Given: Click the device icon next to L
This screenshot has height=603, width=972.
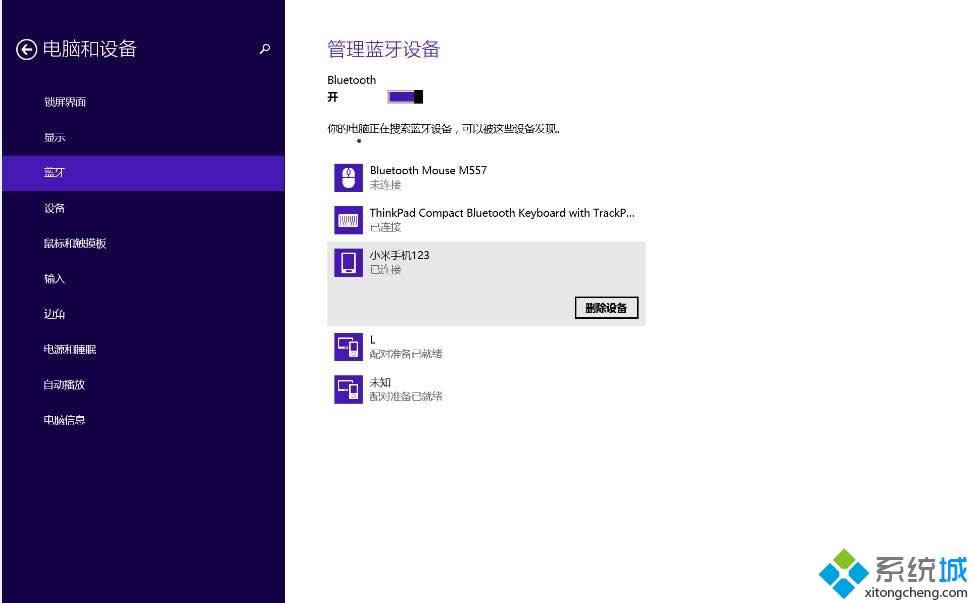Looking at the screenshot, I should coord(347,345).
